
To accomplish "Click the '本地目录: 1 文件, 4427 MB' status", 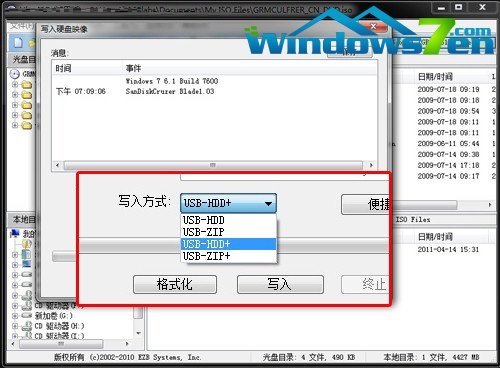I will [431, 357].
